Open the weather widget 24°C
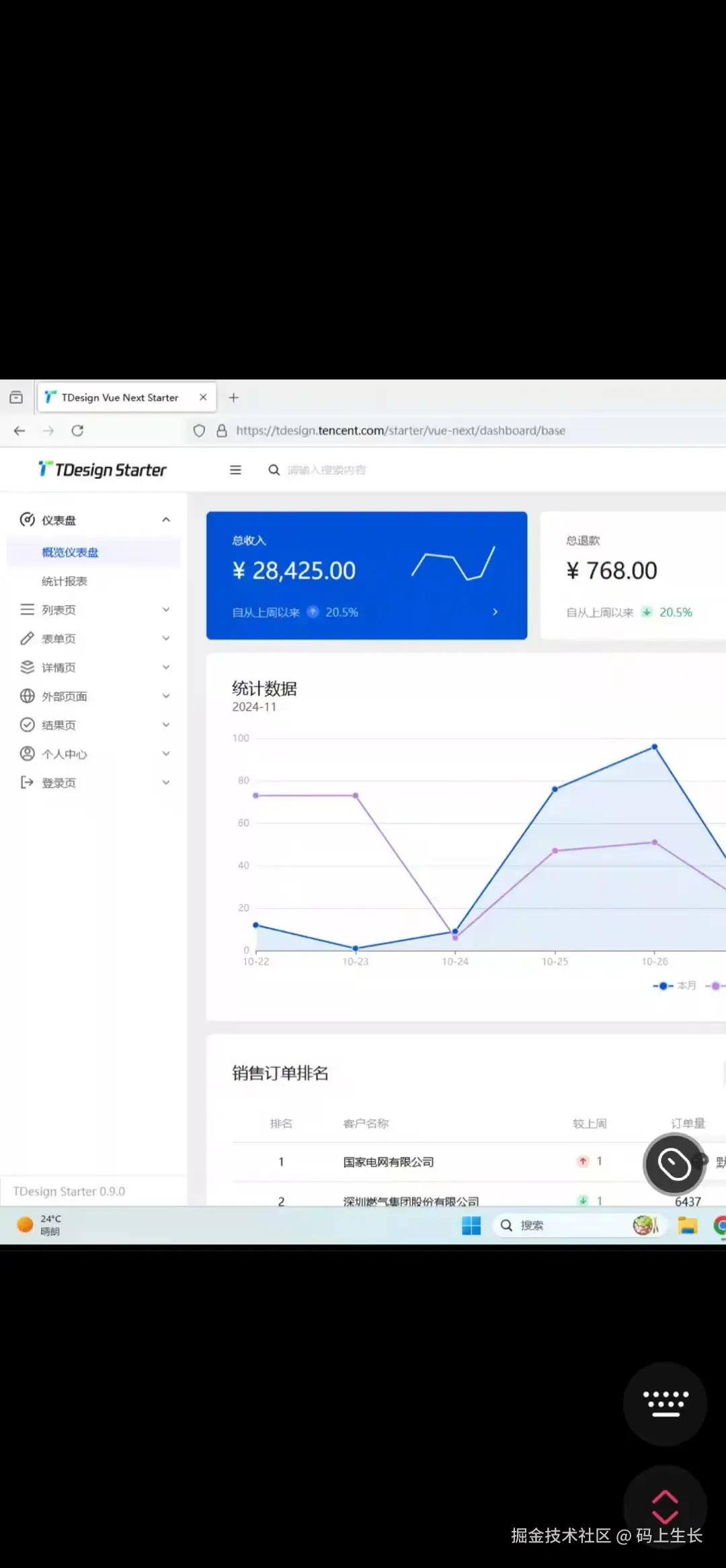726x1568 pixels. tap(39, 1225)
